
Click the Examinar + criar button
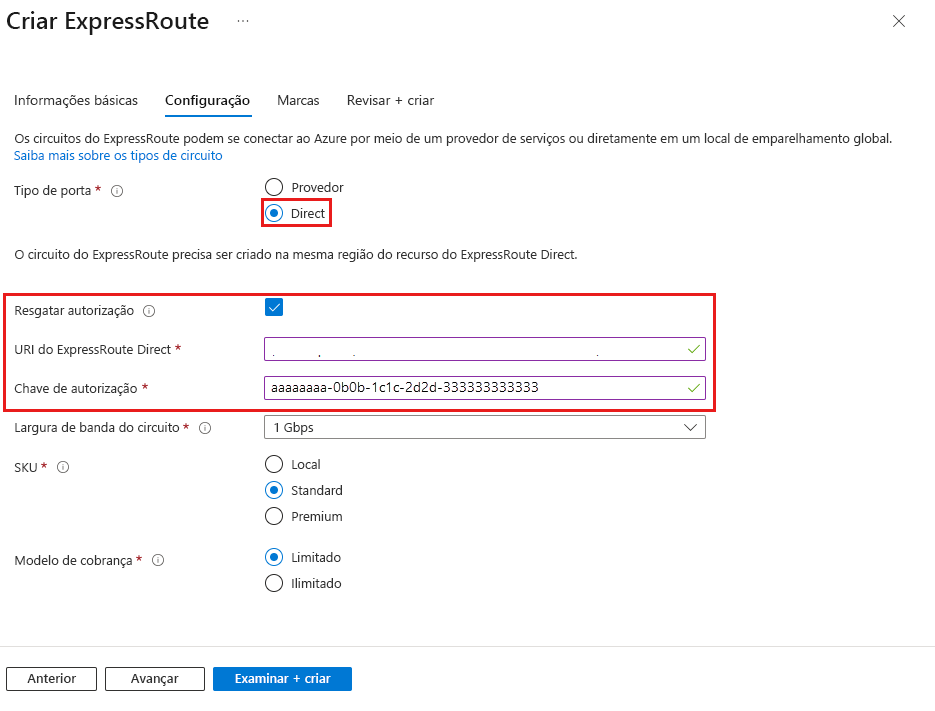[x=282, y=678]
